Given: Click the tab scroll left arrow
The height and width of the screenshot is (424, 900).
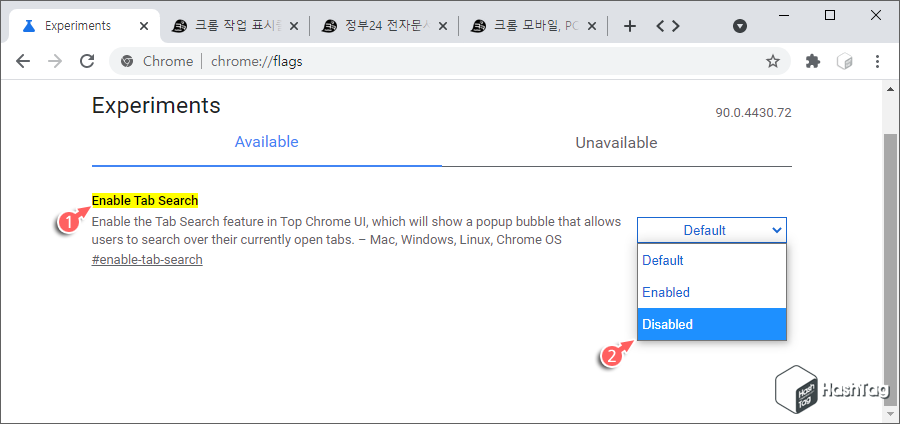Looking at the screenshot, I should (660, 26).
